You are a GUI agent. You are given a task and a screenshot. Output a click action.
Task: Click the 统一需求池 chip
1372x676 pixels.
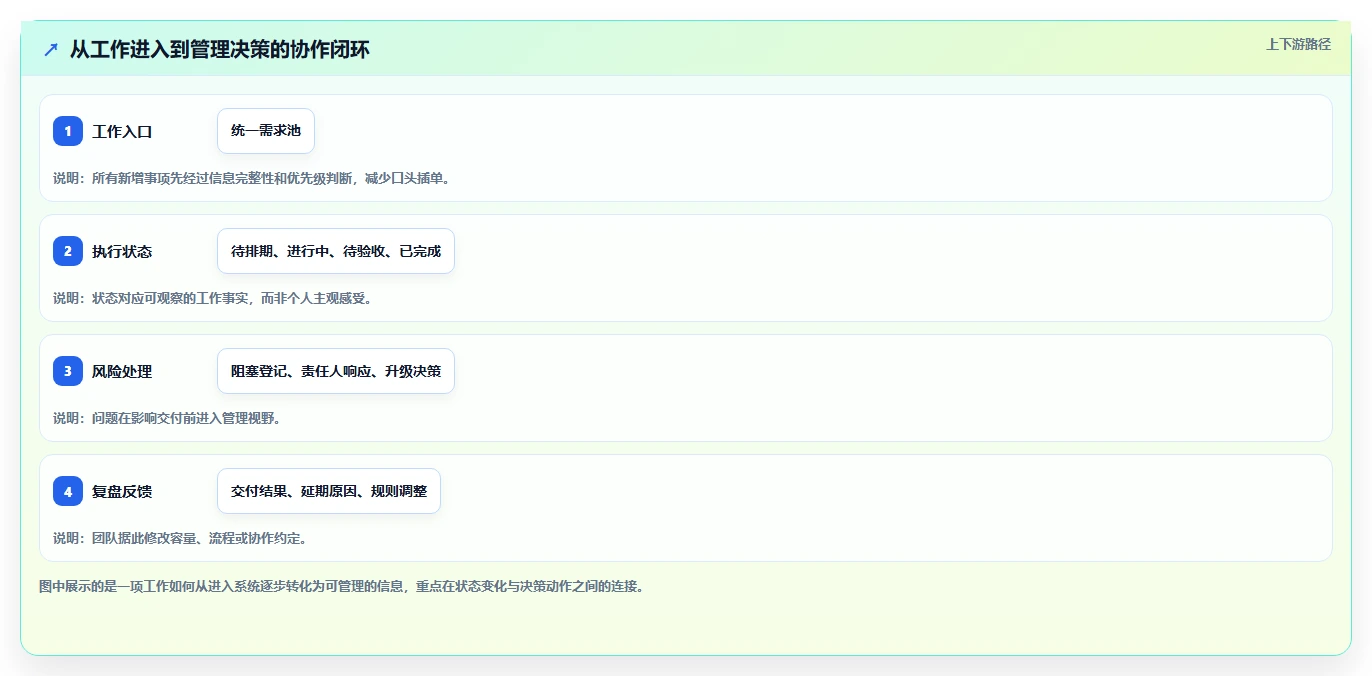tap(266, 131)
